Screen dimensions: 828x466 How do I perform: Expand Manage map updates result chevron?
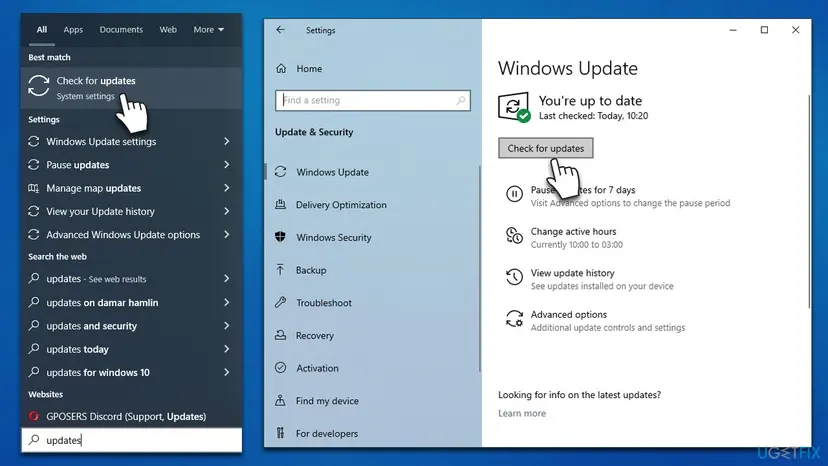[x=227, y=188]
